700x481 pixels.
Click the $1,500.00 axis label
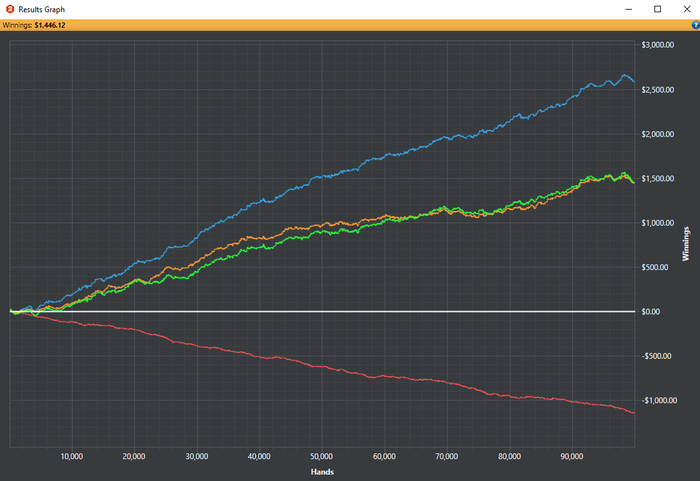point(658,178)
